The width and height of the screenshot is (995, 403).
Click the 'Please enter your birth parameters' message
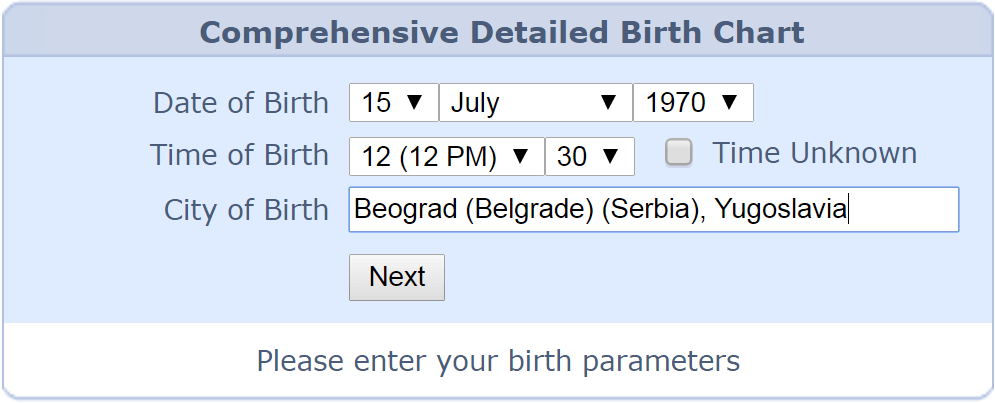[x=498, y=360]
